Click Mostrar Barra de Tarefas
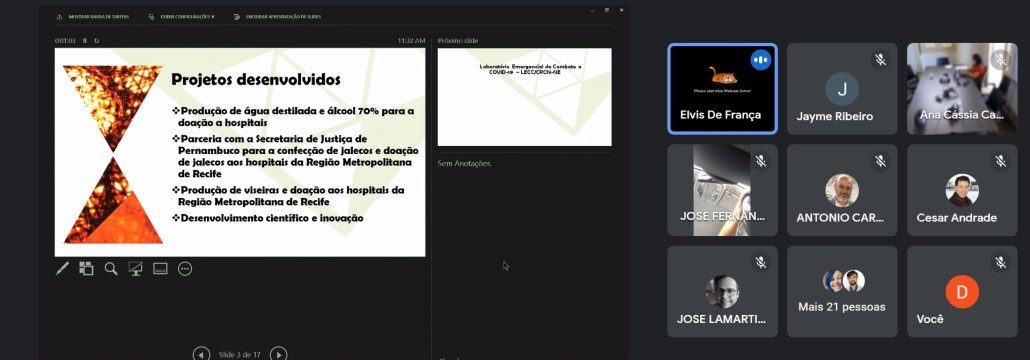The height and width of the screenshot is (360, 1030). pyautogui.click(x=93, y=16)
